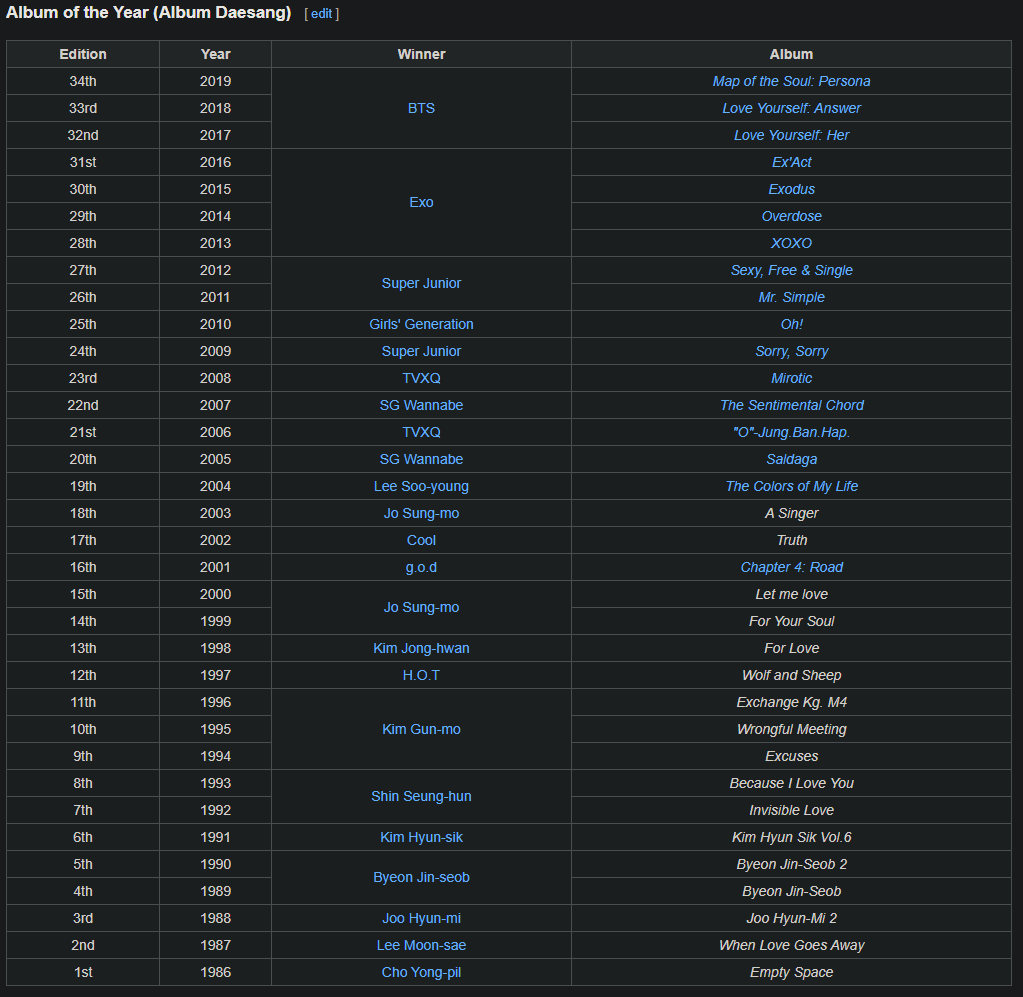
Task: Open Love Yourself: Answer album link
Action: (791, 108)
